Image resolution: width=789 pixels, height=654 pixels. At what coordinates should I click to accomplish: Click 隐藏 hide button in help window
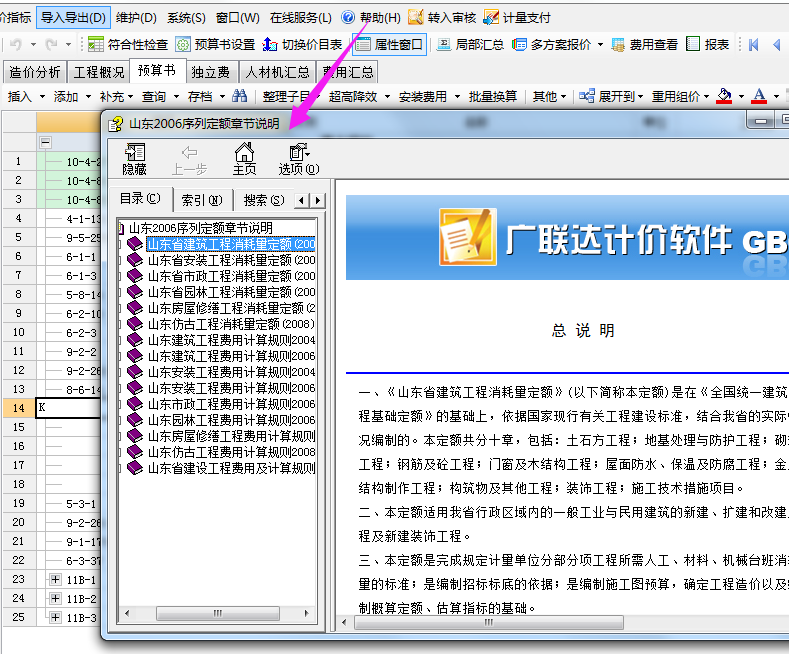tap(134, 159)
